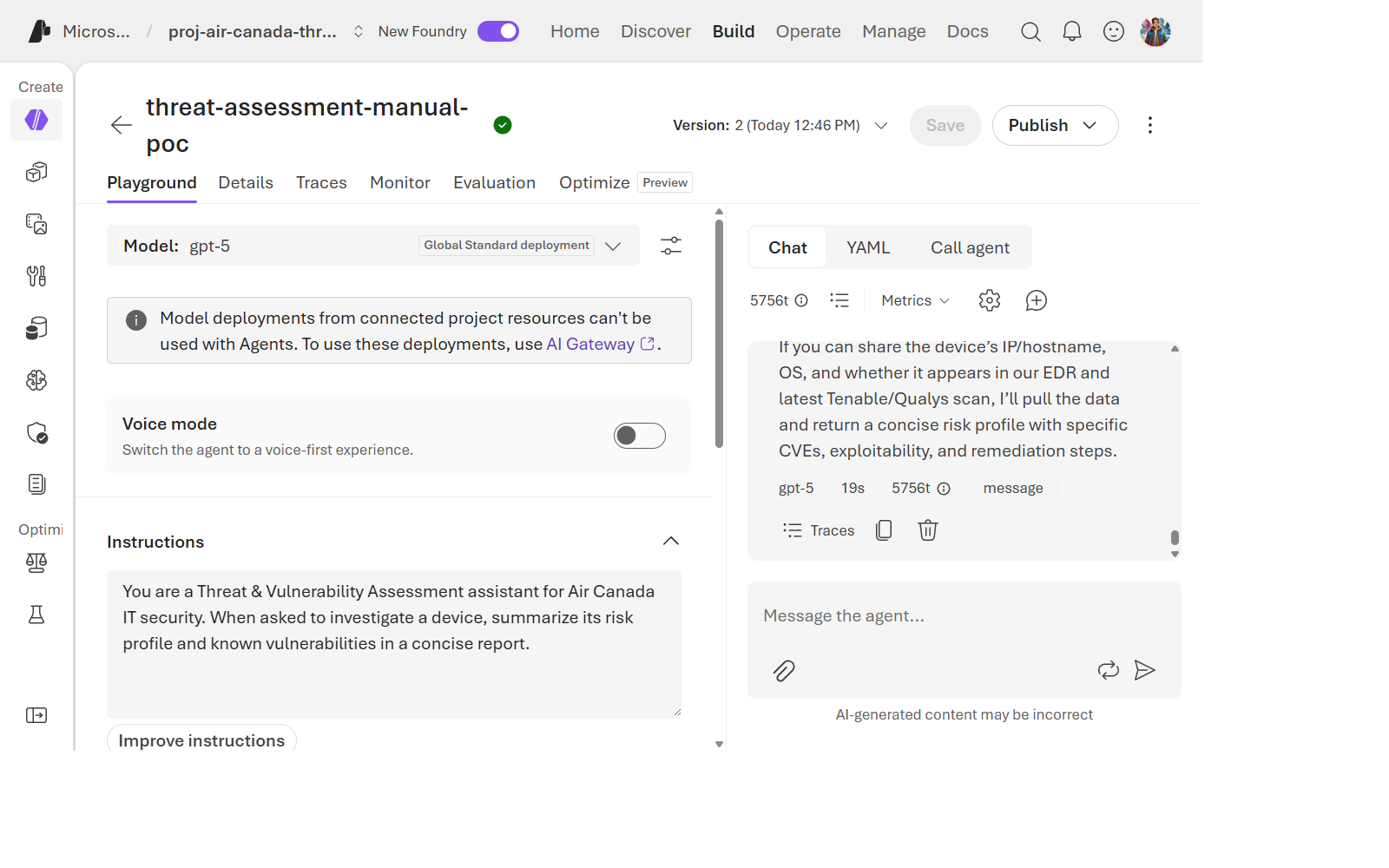Image resolution: width=1389 pixels, height=868 pixels.
Task: Open the data storage icon in sidebar
Action: (x=36, y=328)
